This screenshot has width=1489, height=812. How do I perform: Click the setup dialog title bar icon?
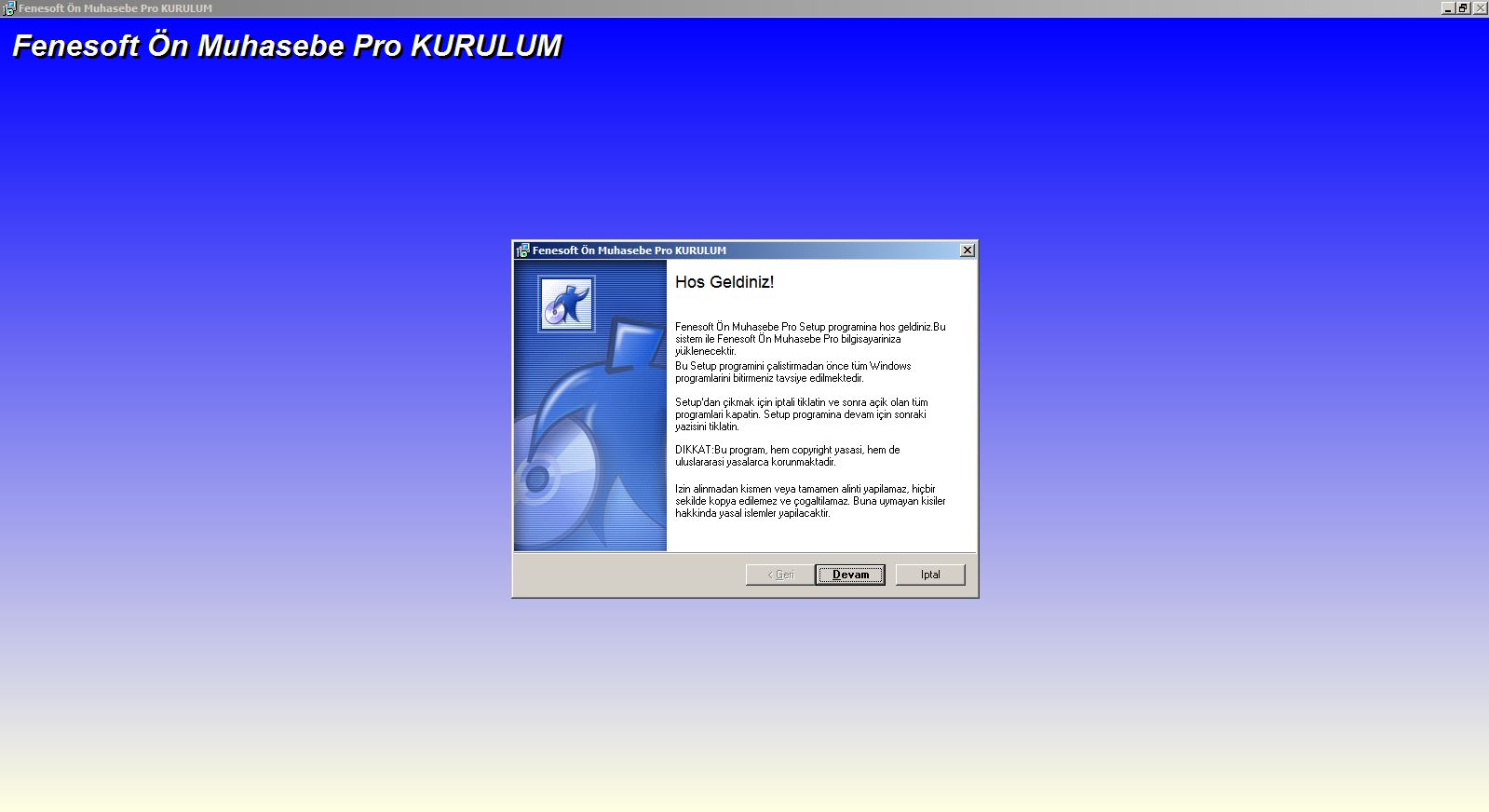click(x=522, y=250)
